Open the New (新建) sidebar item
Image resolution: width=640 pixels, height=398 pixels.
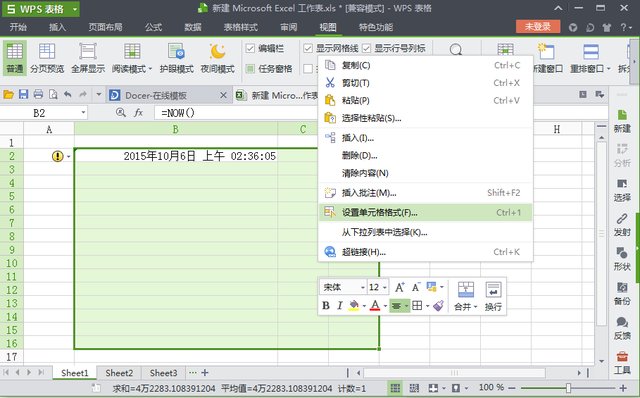[x=622, y=121]
